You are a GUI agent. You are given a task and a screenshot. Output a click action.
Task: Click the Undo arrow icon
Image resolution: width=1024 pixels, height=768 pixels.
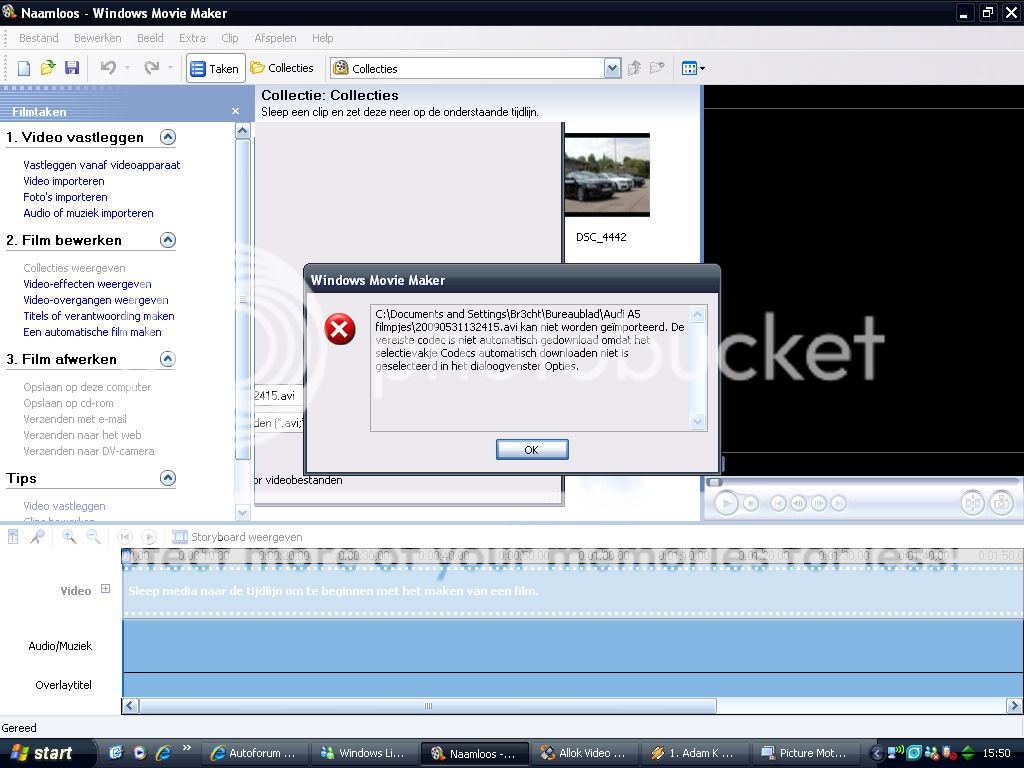click(108, 67)
